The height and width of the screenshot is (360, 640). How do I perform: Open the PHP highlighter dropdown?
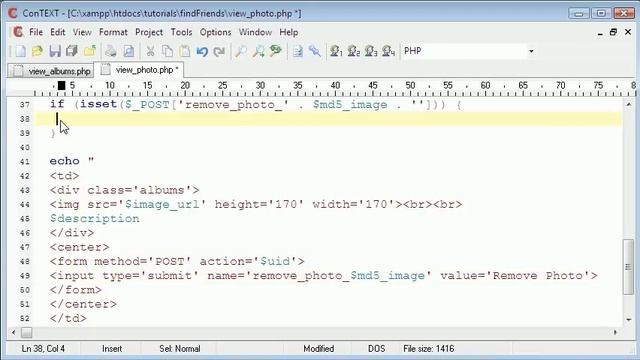pyautogui.click(x=531, y=51)
